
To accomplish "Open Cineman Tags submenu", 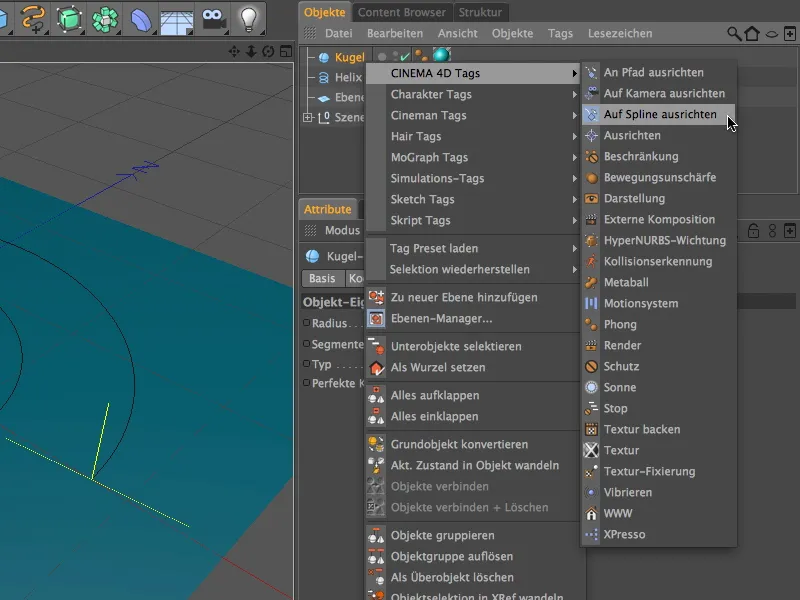I will pyautogui.click(x=472, y=115).
